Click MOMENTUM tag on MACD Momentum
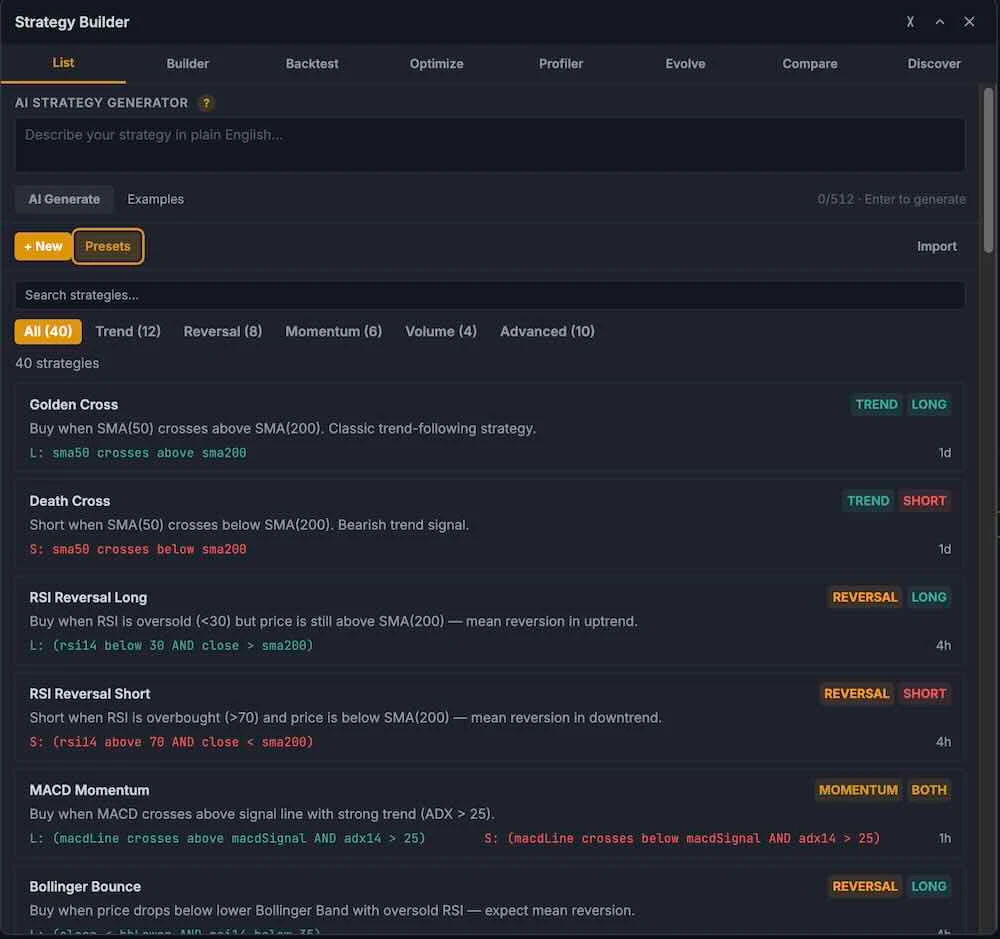Screen dimensions: 1000x939 click(858, 790)
